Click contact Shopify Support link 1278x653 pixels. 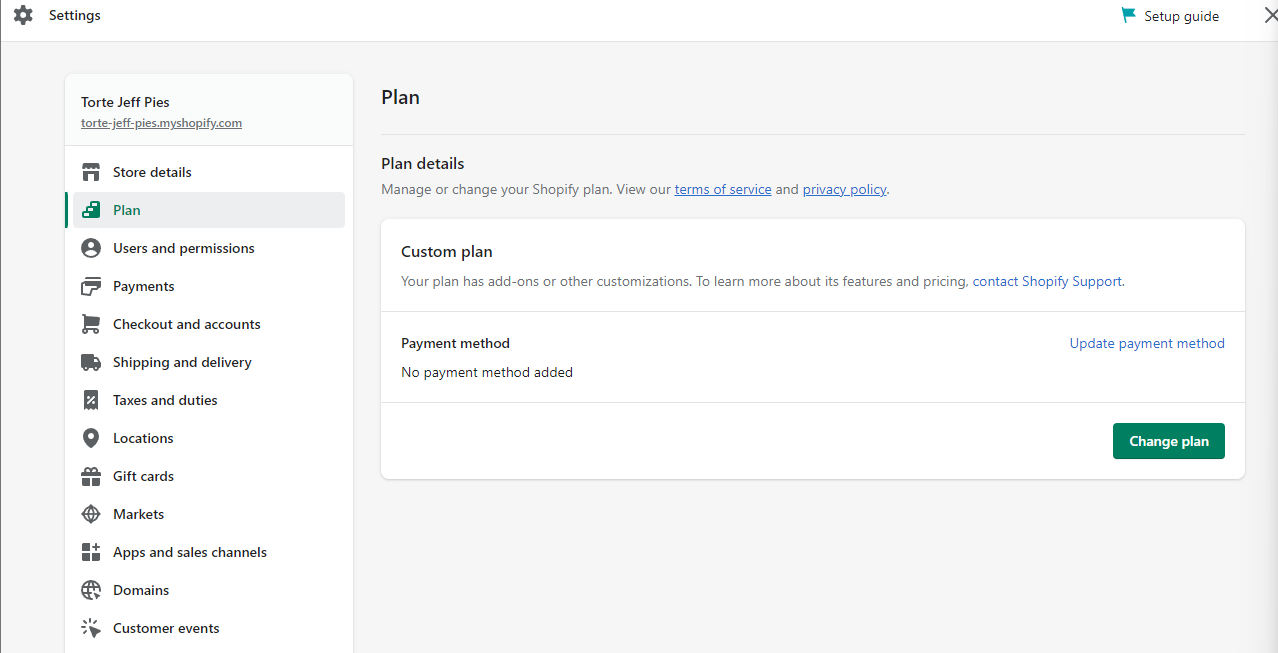(x=1047, y=281)
